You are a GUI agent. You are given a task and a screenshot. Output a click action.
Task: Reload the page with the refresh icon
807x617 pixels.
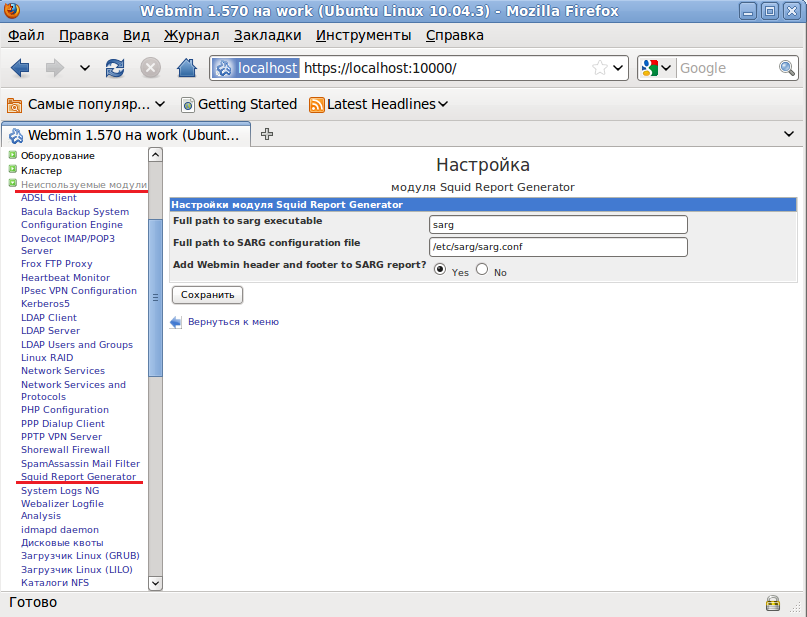coord(115,68)
